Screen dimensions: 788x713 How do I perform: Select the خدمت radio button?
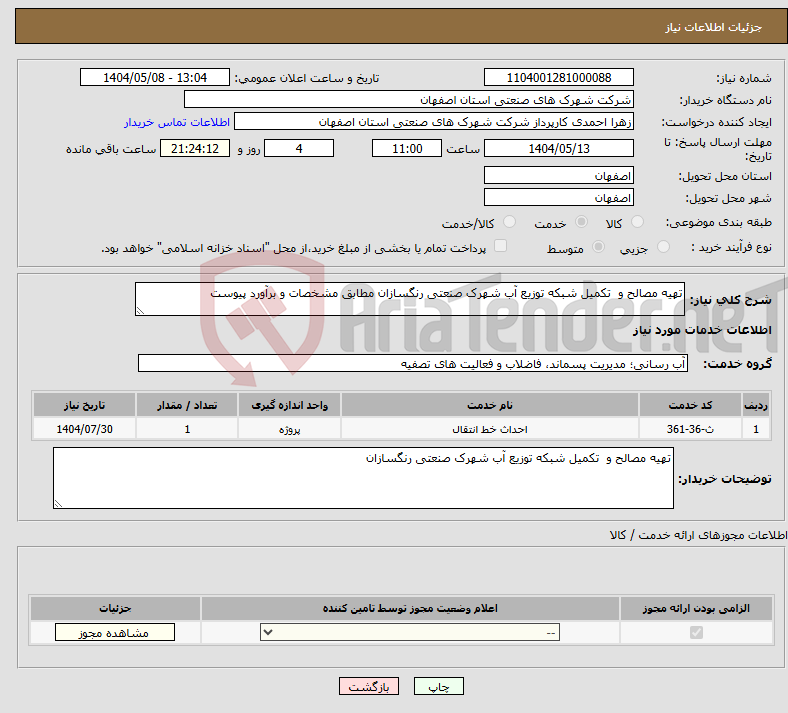pos(581,222)
